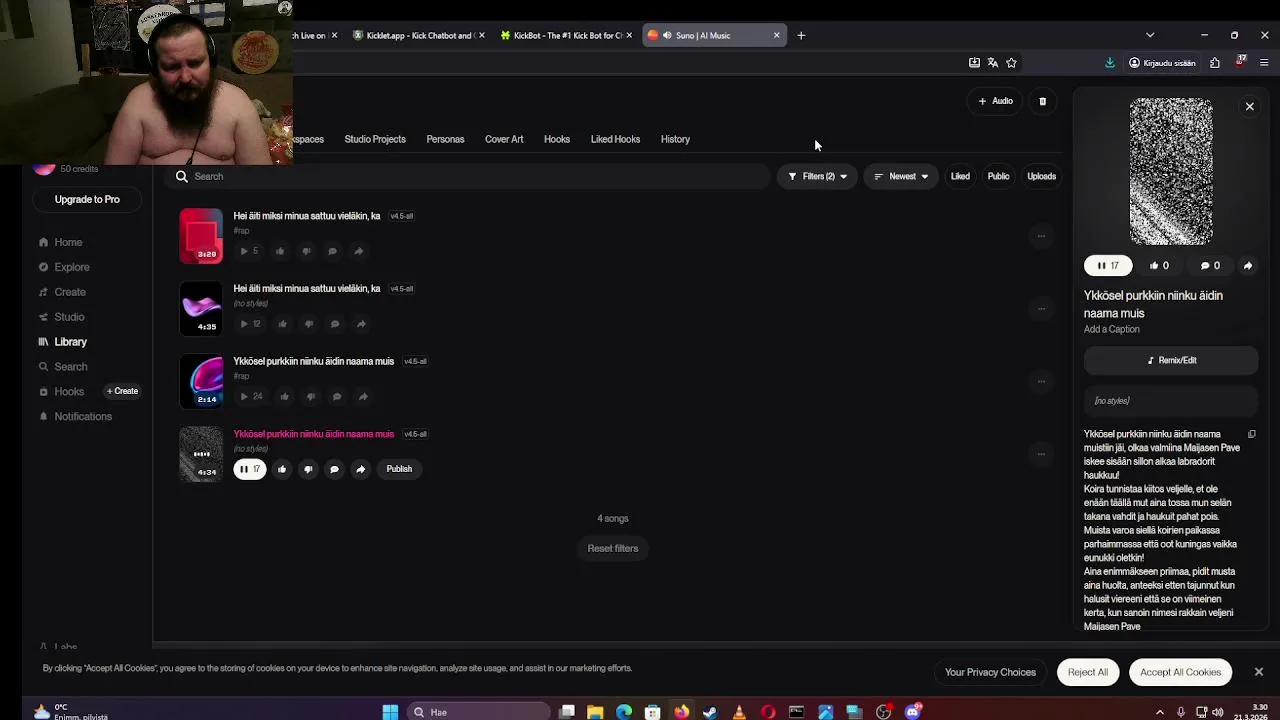This screenshot has height=720, width=1280.
Task: Open more options for the 3:20 song
Action: click(x=1041, y=236)
